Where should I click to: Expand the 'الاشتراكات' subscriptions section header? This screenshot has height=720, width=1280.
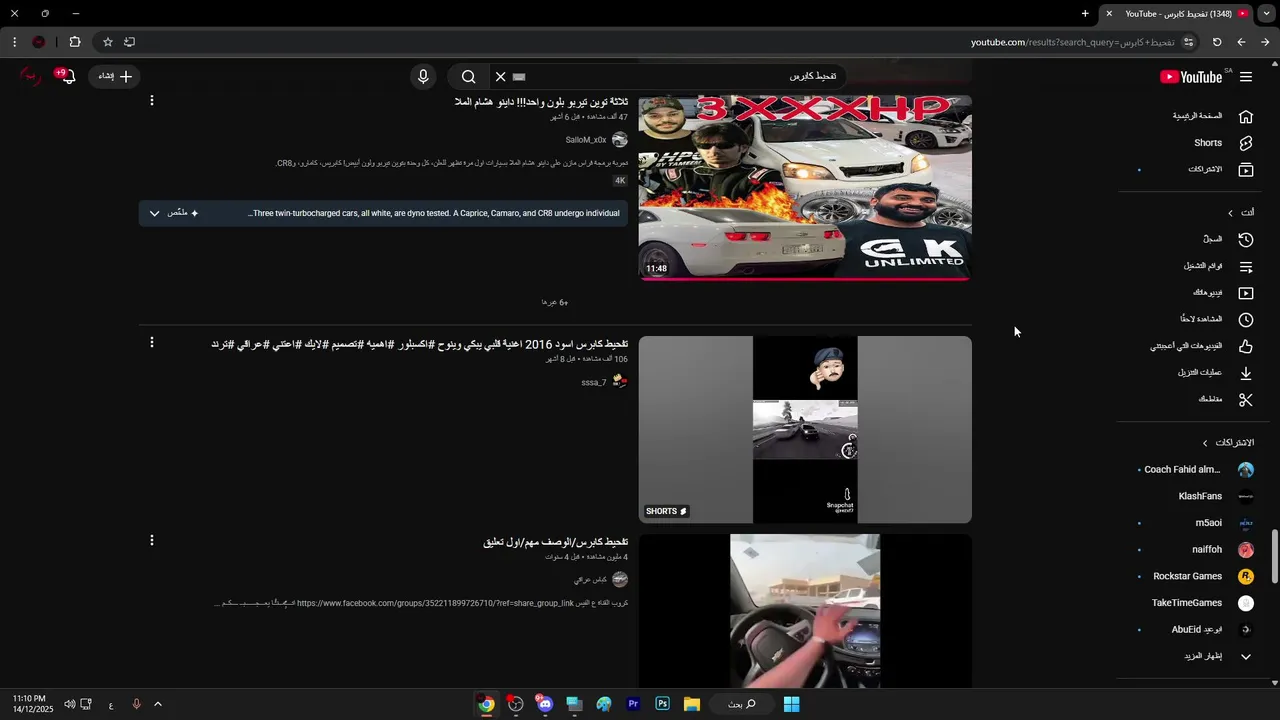click(1228, 443)
